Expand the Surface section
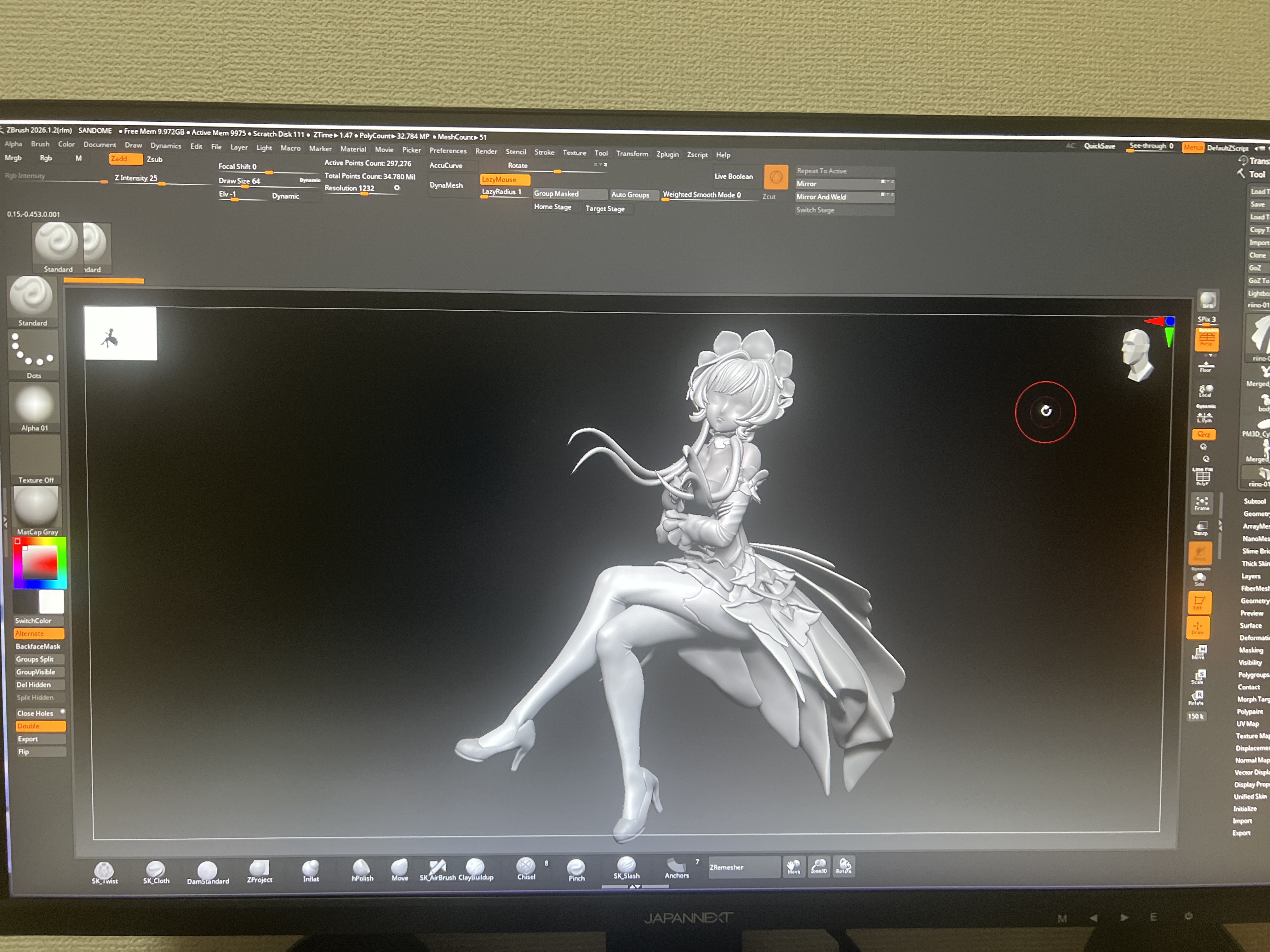 [x=1250, y=626]
